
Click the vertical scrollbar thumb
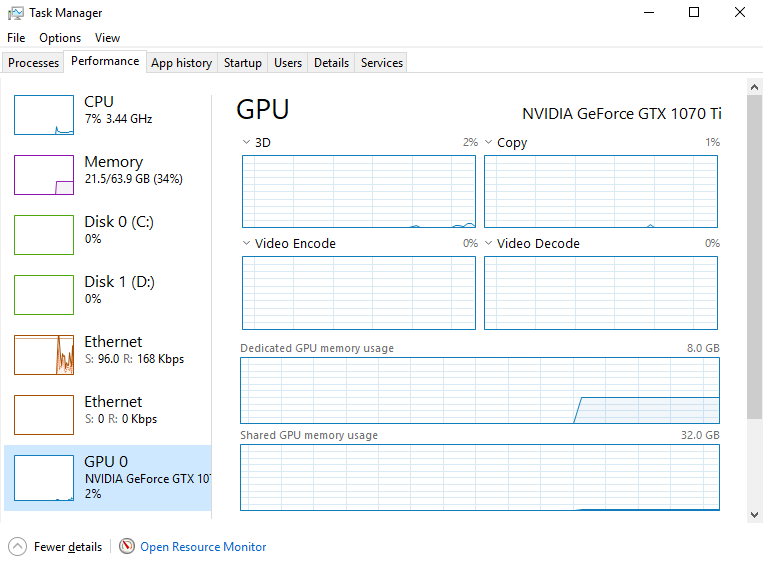coord(754,257)
